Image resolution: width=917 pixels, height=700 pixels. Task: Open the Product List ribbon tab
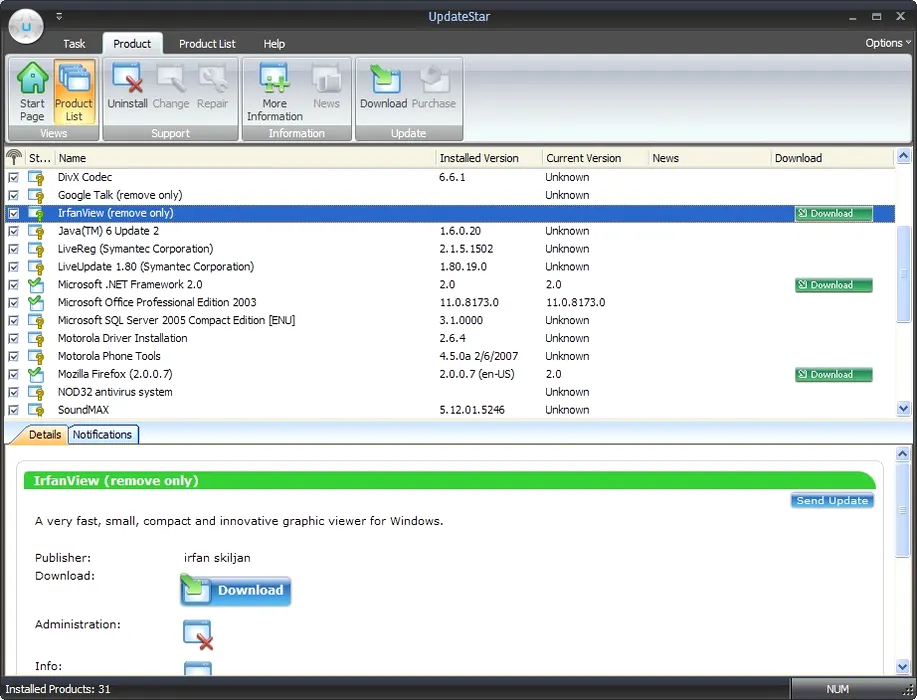[x=207, y=44]
